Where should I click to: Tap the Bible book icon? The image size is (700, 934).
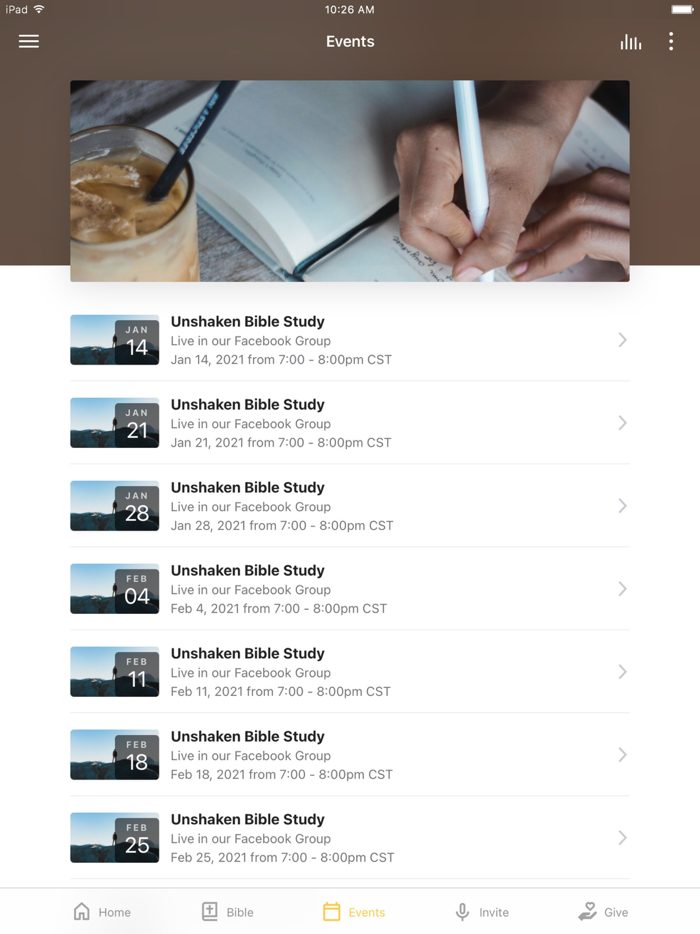[x=210, y=911]
